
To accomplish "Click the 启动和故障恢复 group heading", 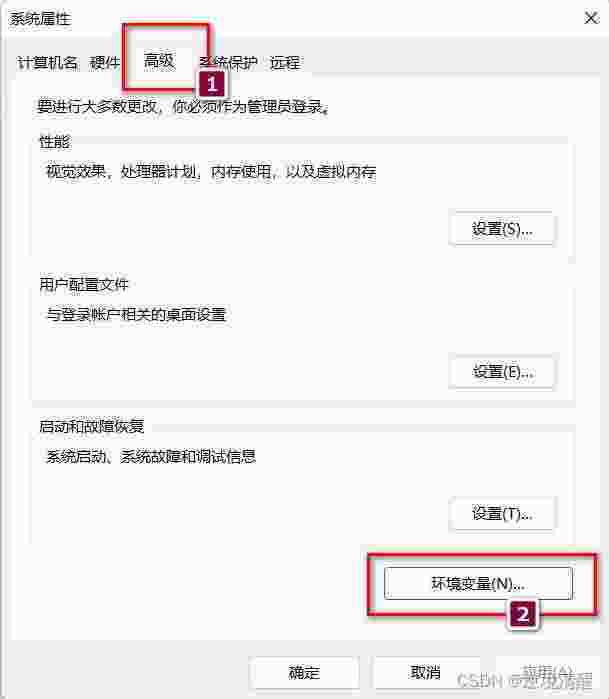I will (91, 427).
